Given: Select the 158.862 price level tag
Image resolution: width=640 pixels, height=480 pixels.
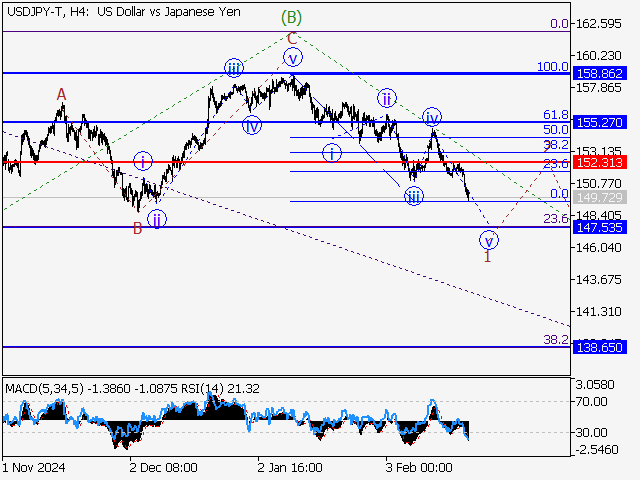Looking at the screenshot, I should (x=599, y=74).
